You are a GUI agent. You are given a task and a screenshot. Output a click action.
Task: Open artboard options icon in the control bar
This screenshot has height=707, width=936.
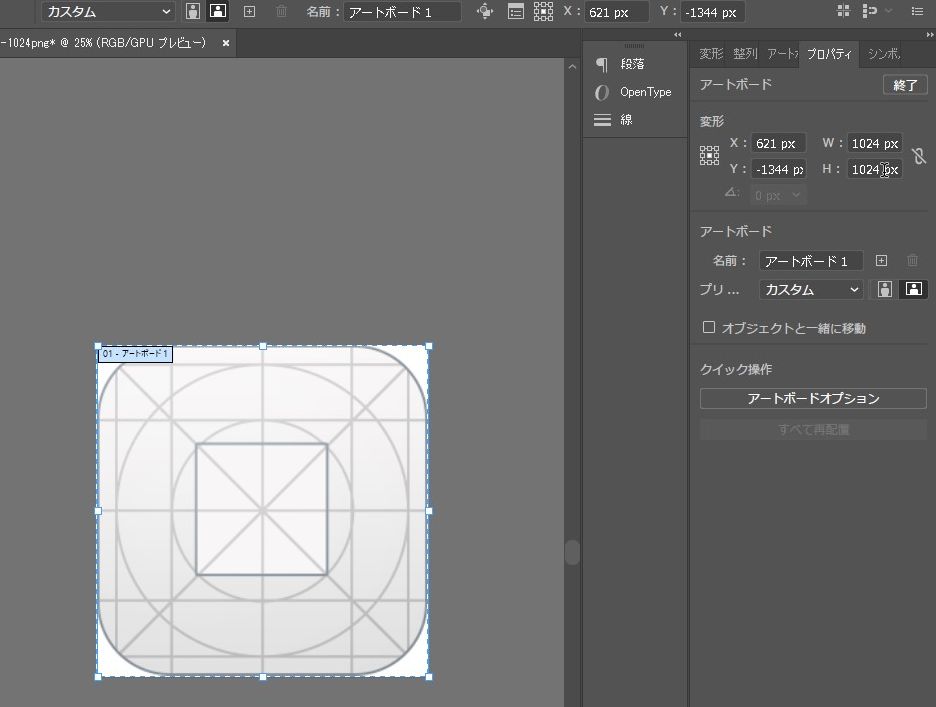point(515,12)
